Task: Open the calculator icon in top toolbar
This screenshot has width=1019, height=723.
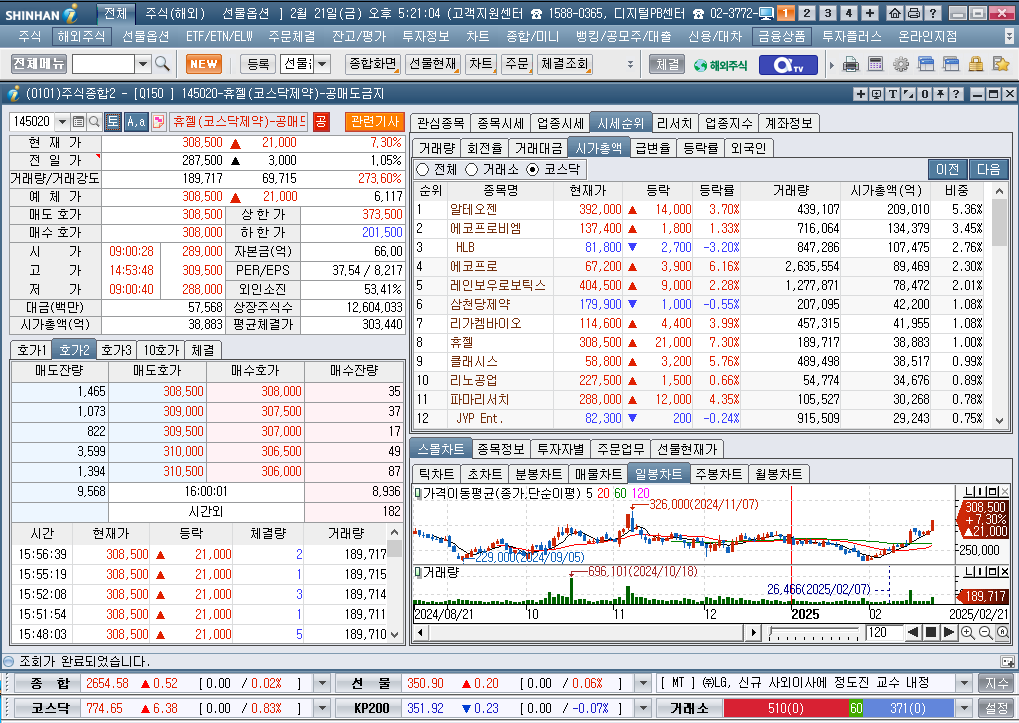Action: click(875, 64)
